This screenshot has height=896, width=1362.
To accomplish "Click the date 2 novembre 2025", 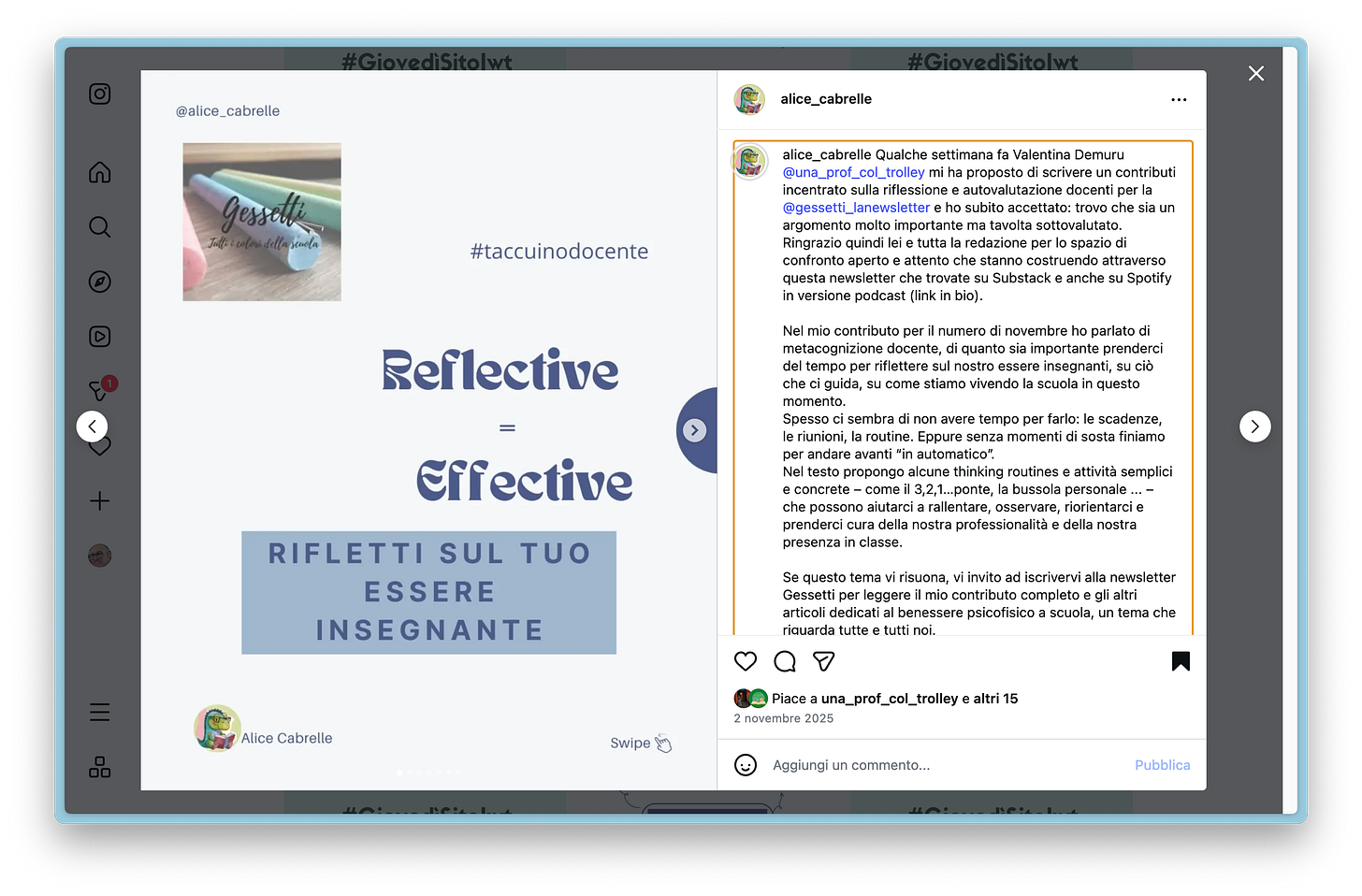I will 784,718.
